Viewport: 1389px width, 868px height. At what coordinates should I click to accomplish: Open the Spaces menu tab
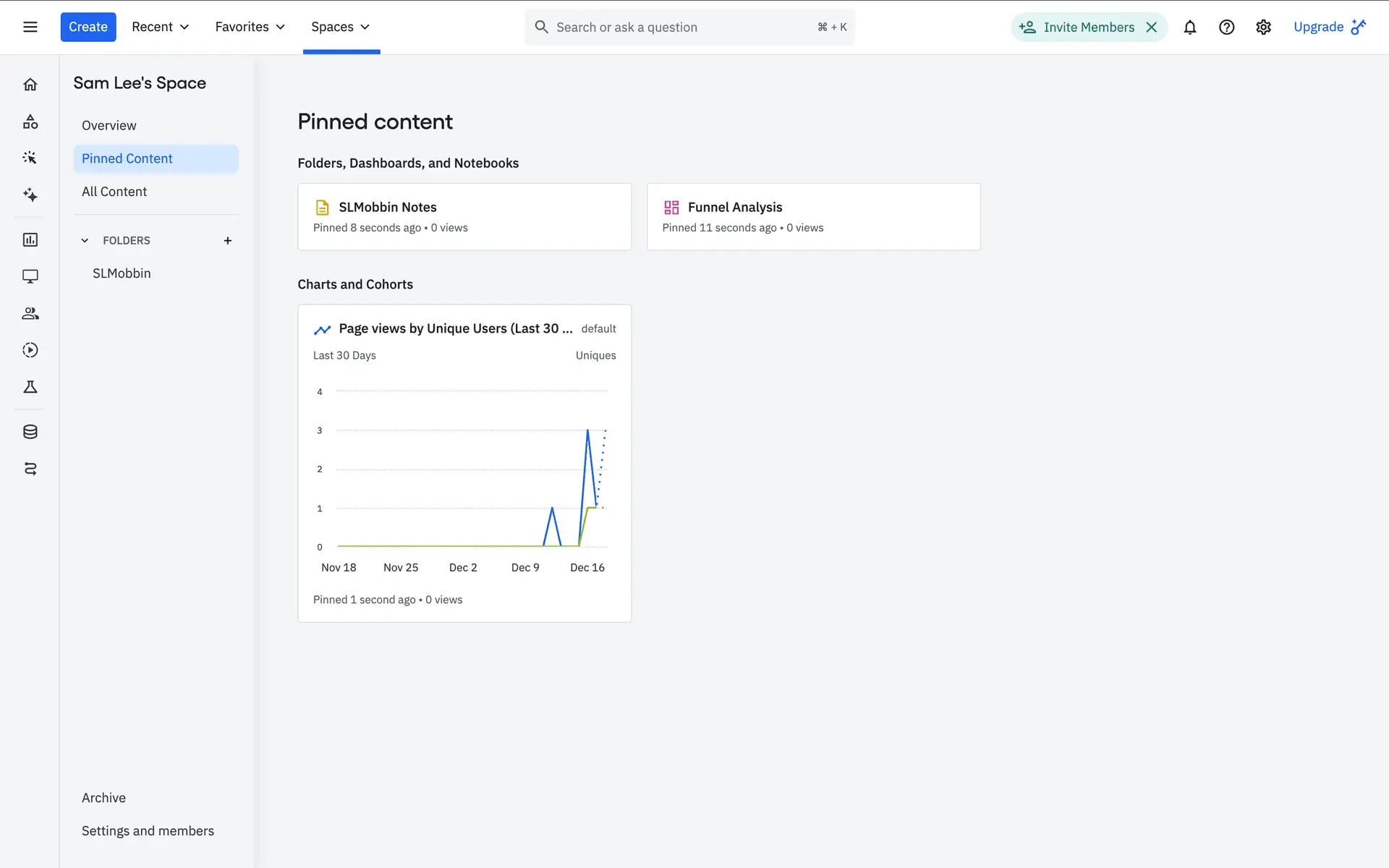(x=340, y=27)
